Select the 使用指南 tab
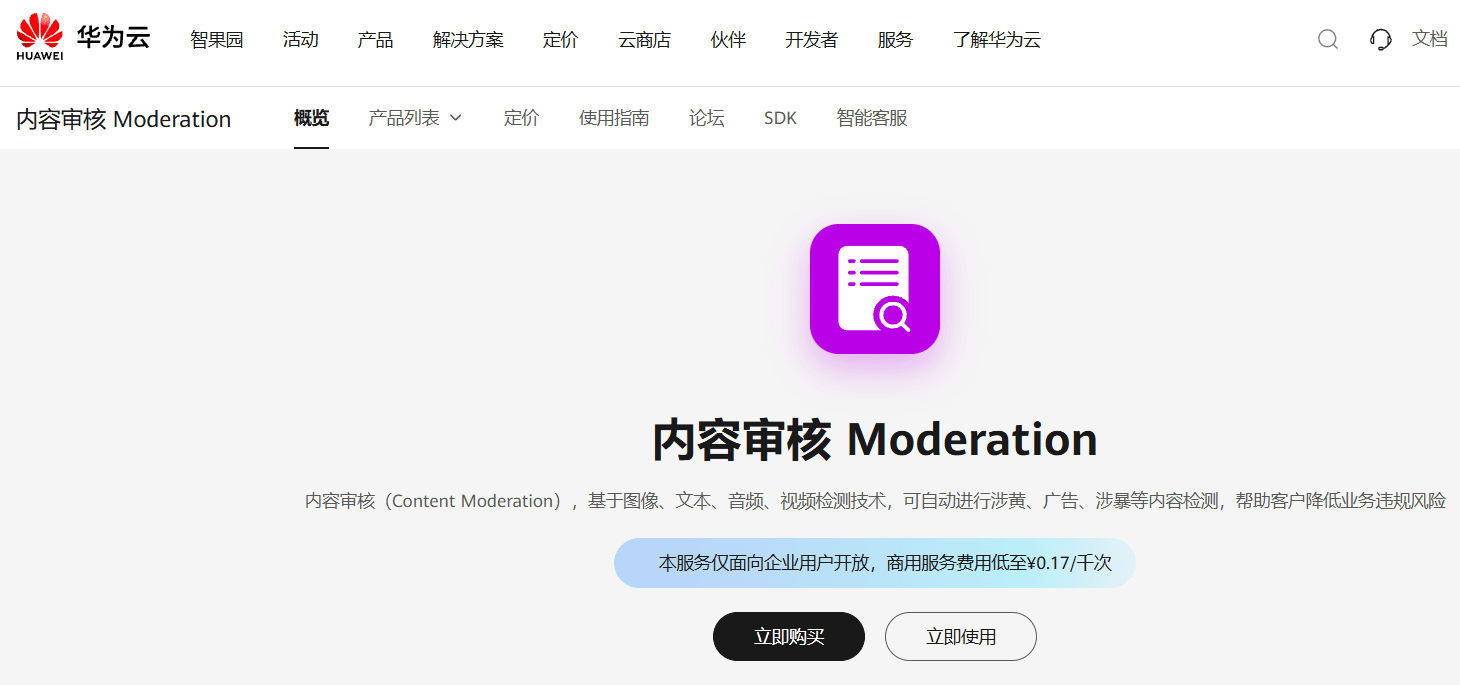This screenshot has height=685, width=1460. pyautogui.click(x=614, y=118)
